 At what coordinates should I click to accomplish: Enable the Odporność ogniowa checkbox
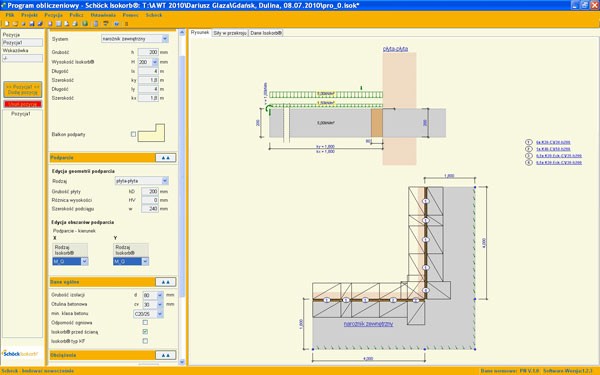pyautogui.click(x=145, y=323)
